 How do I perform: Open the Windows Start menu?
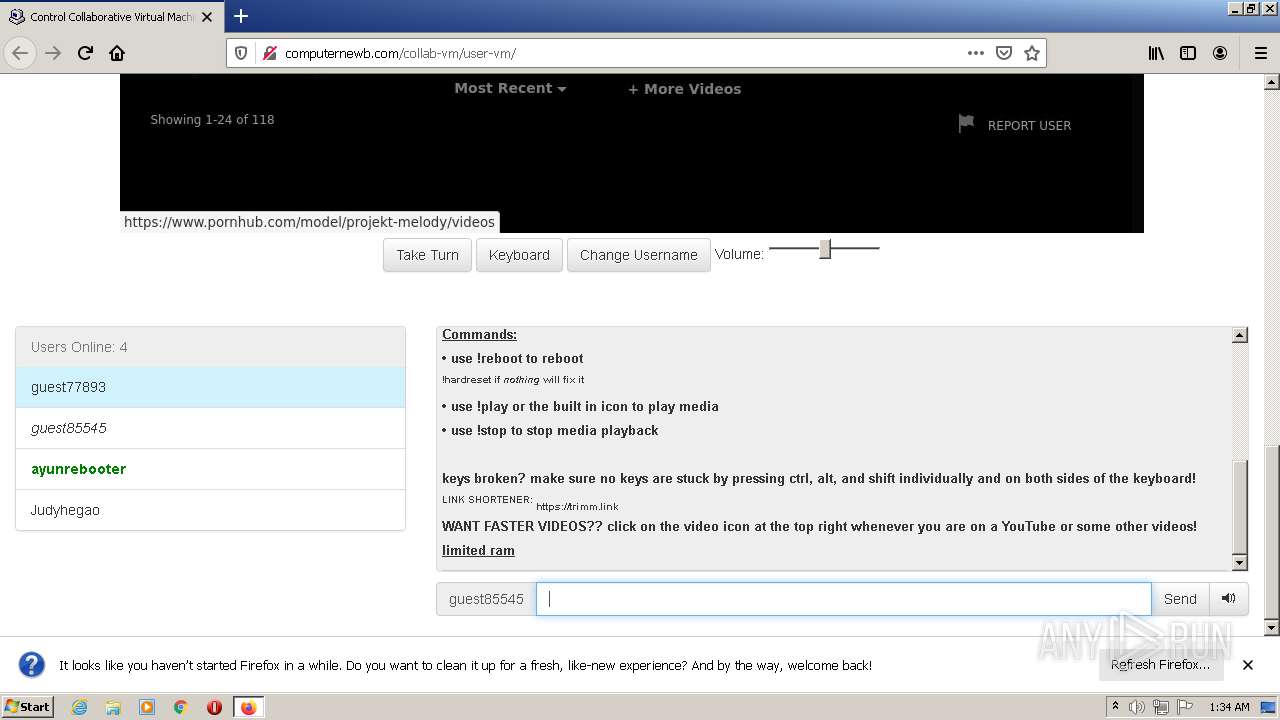(28, 707)
